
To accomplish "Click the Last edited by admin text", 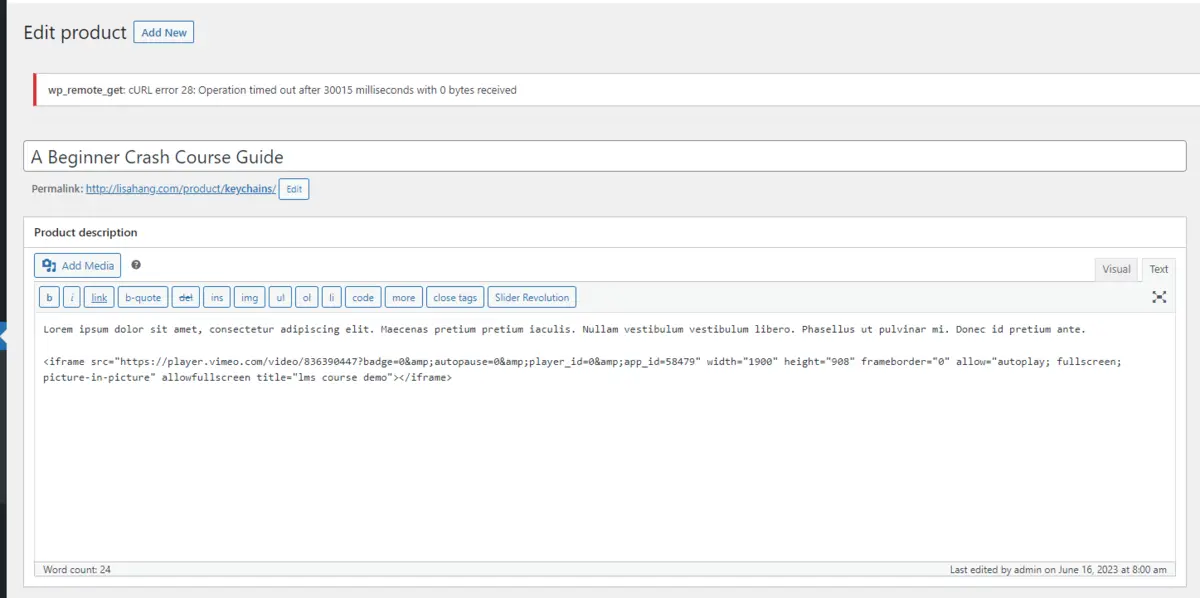I will tap(1058, 570).
